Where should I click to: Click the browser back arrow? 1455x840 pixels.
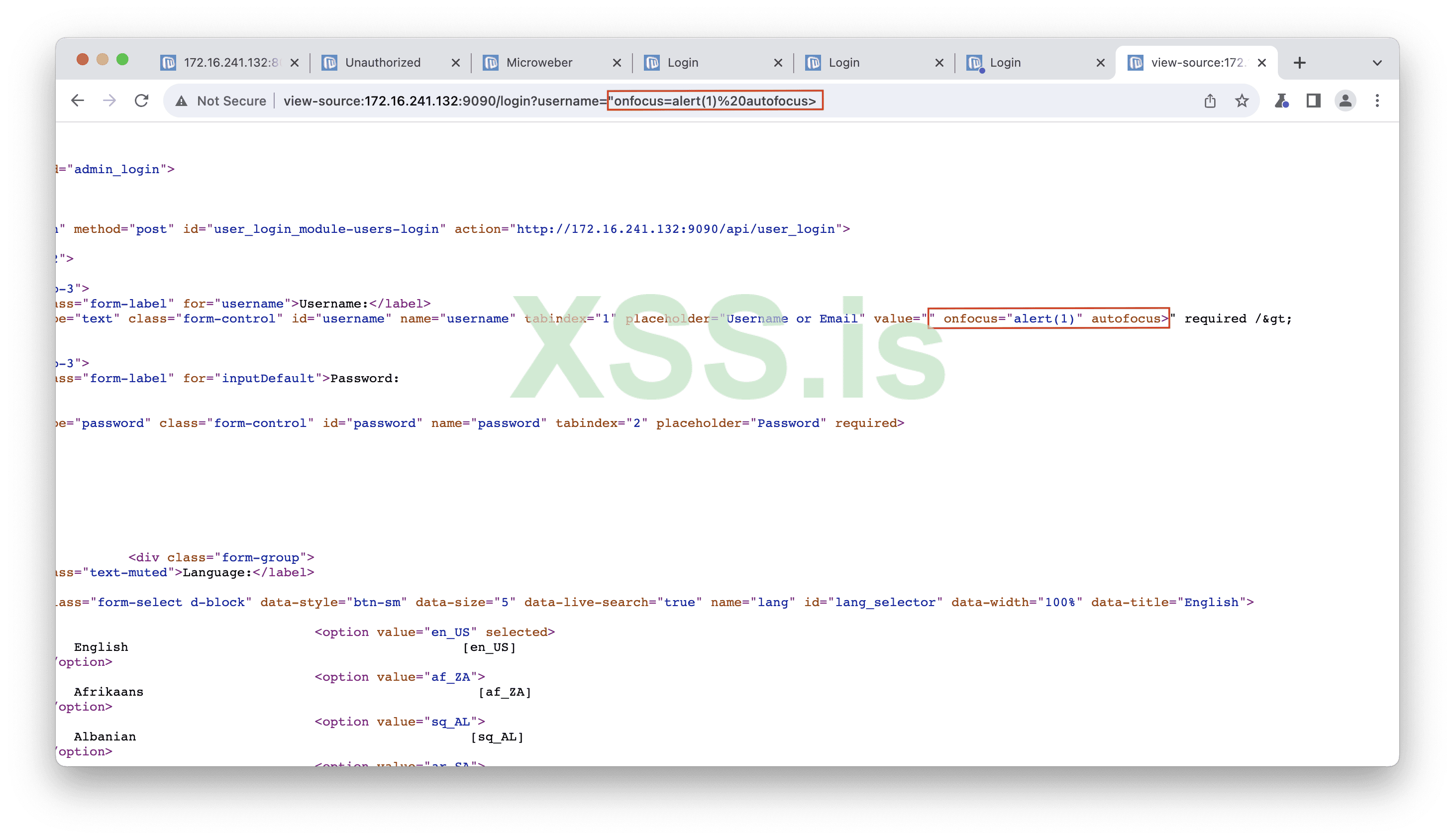77,101
